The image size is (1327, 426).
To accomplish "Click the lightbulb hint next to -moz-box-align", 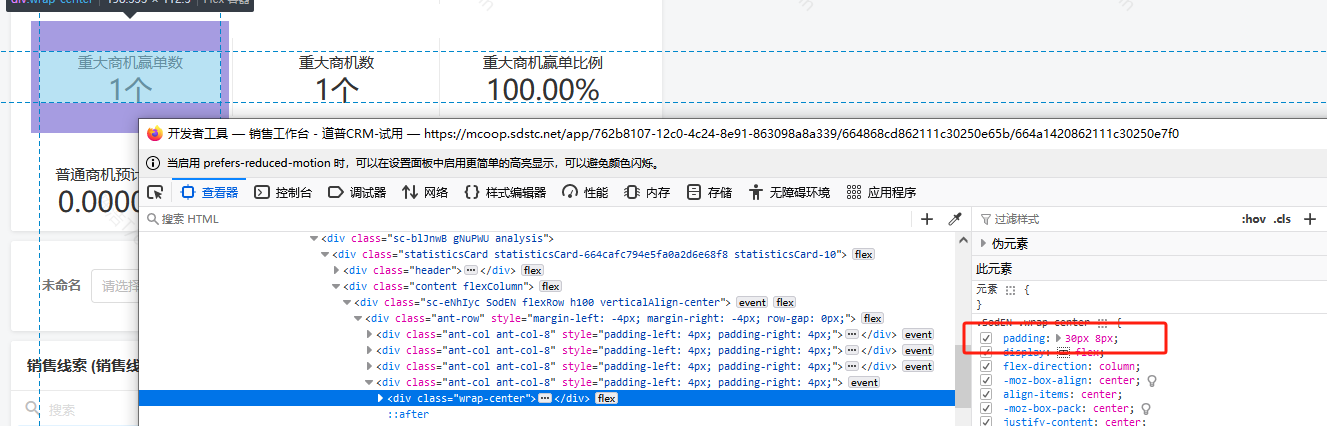I will [1152, 380].
